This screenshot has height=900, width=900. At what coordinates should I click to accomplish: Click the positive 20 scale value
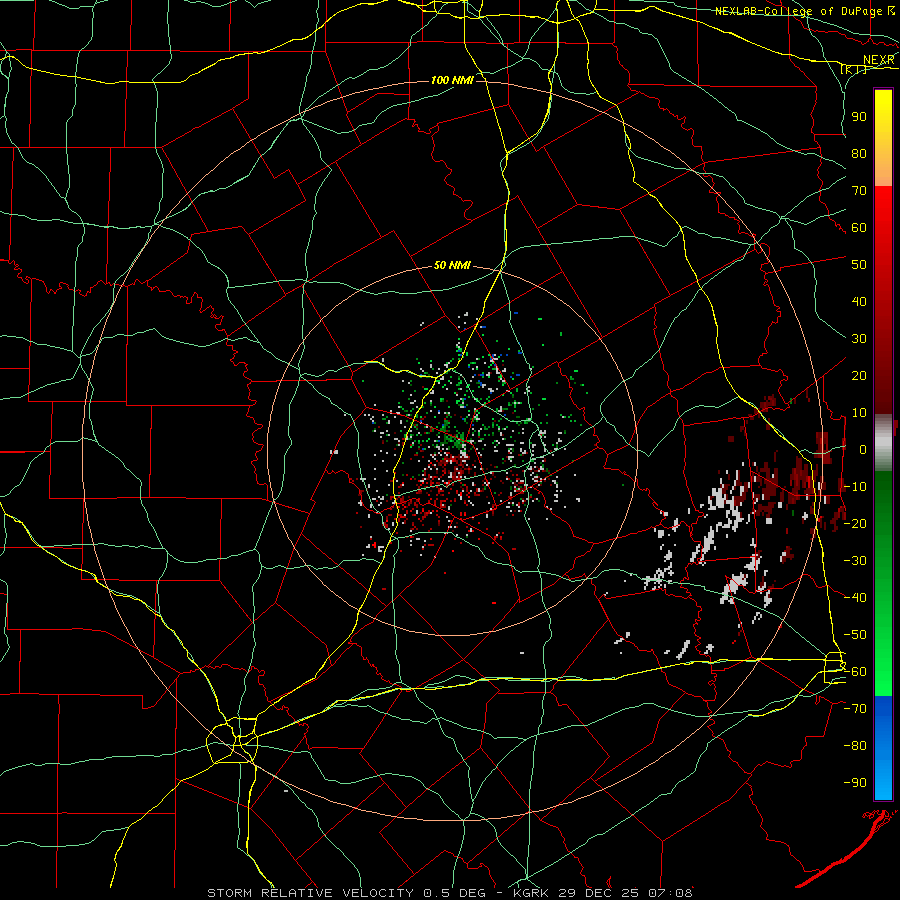pyautogui.click(x=859, y=375)
